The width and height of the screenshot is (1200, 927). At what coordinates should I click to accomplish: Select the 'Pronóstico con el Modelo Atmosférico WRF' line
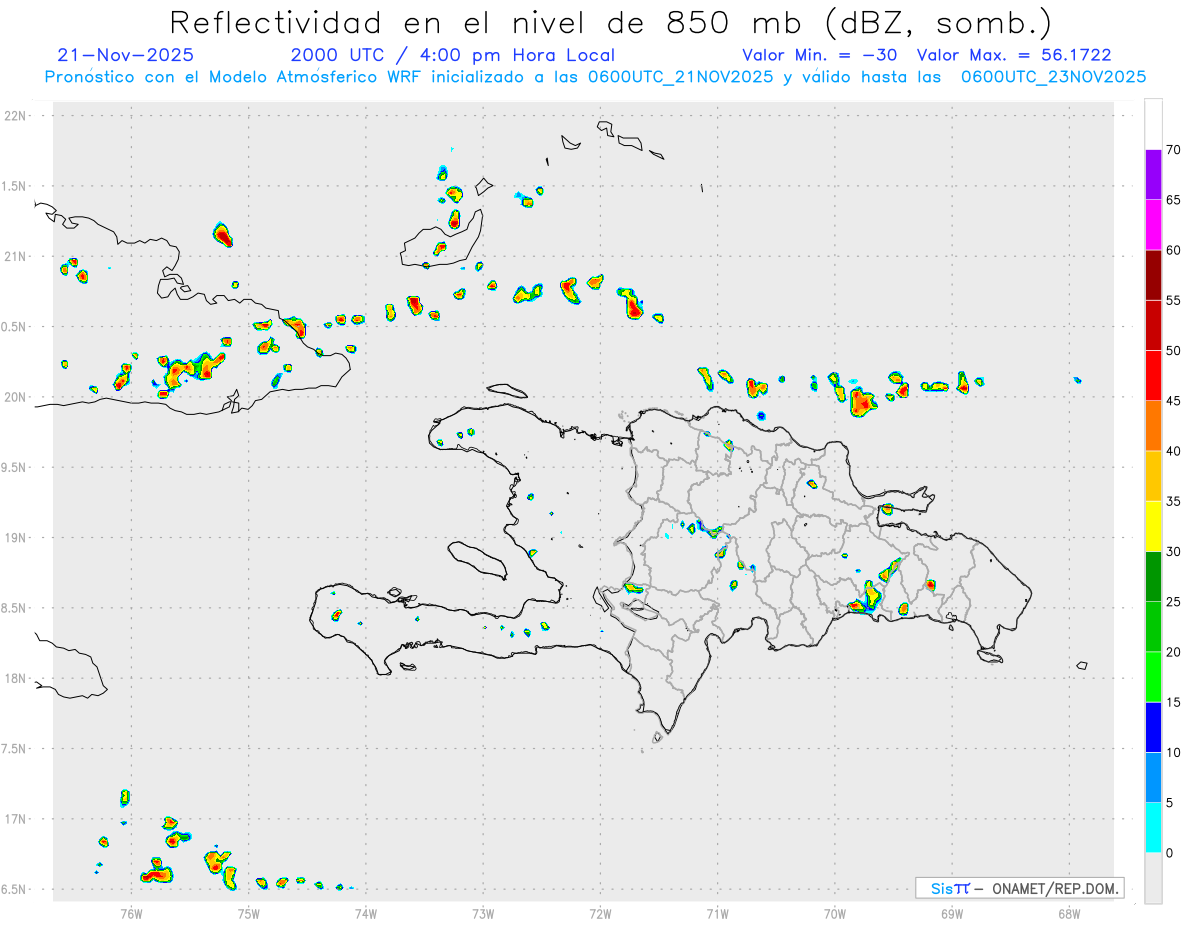point(596,77)
